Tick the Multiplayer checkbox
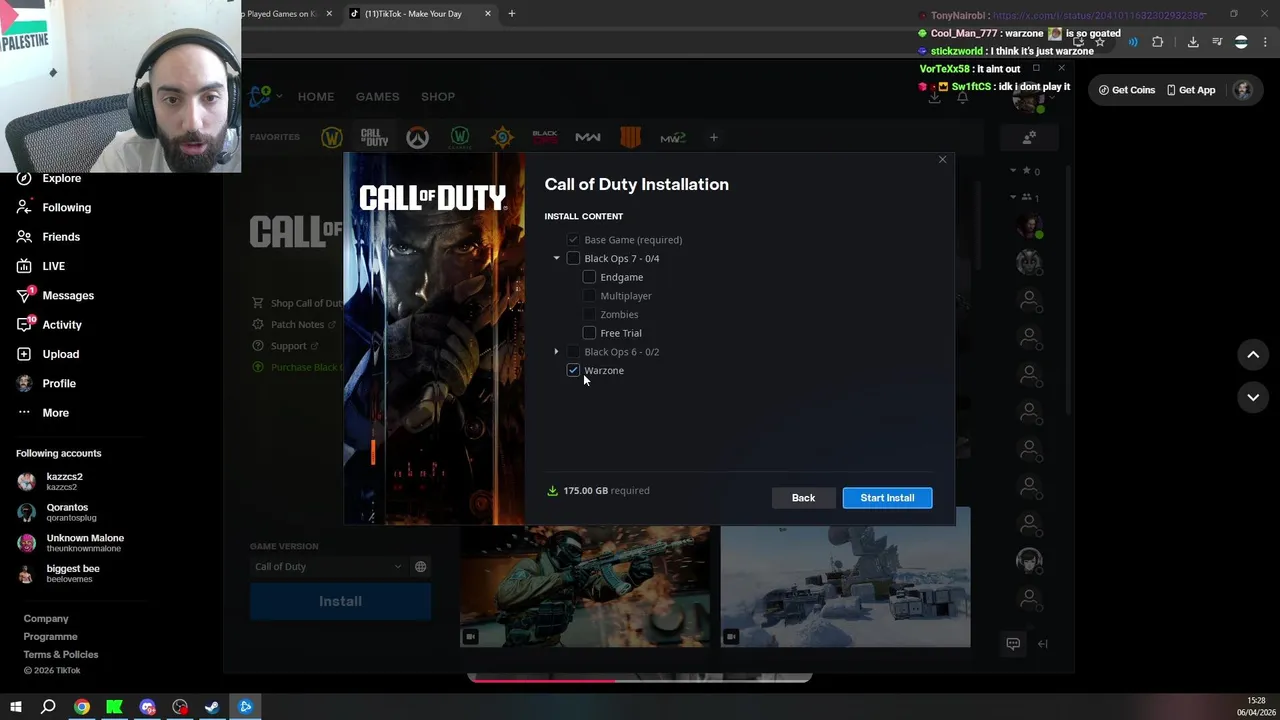Viewport: 1280px width, 720px height. [x=589, y=296]
